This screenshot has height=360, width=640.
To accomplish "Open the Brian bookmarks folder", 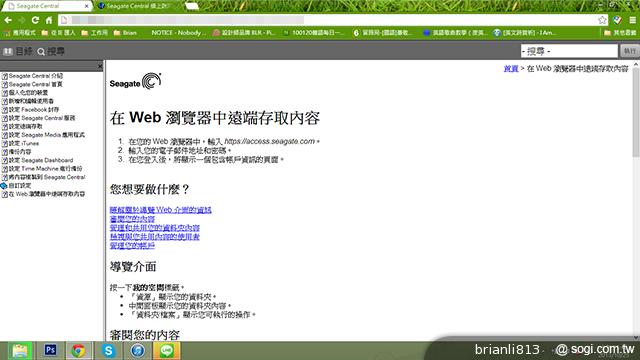I will tap(125, 33).
